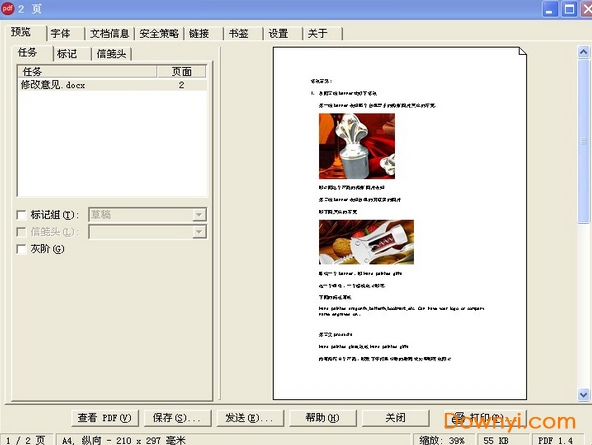The height and width of the screenshot is (445, 592).
Task: Select the 信笺头 sub-tab
Action: (x=111, y=54)
